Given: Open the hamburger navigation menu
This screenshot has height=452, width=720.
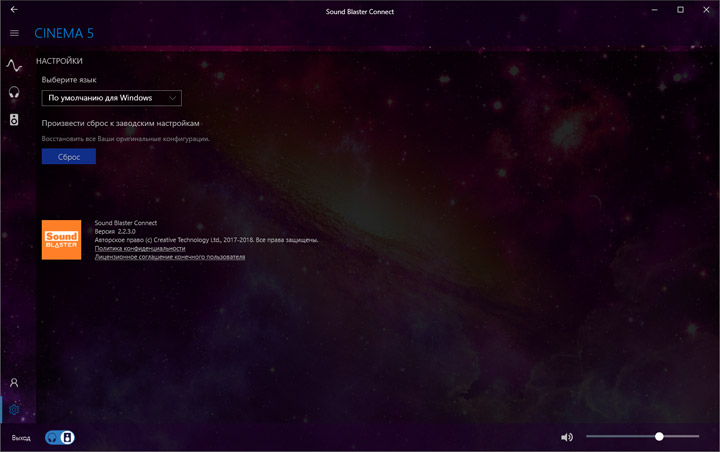Looking at the screenshot, I should 14,33.
